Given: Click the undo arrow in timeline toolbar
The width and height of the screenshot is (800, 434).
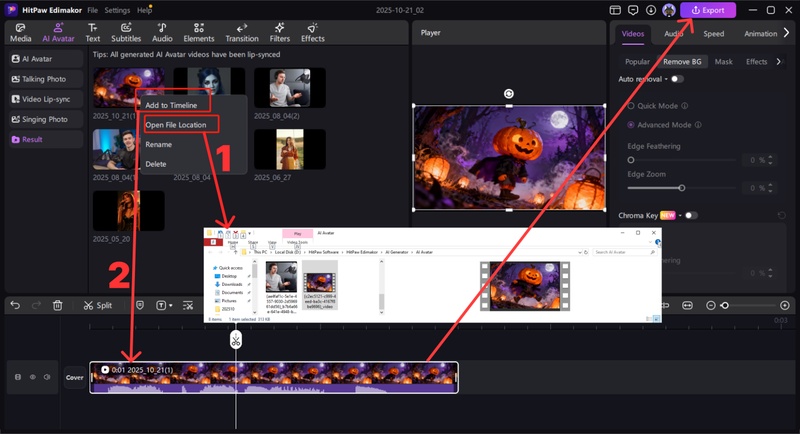Looking at the screenshot, I should 15,305.
